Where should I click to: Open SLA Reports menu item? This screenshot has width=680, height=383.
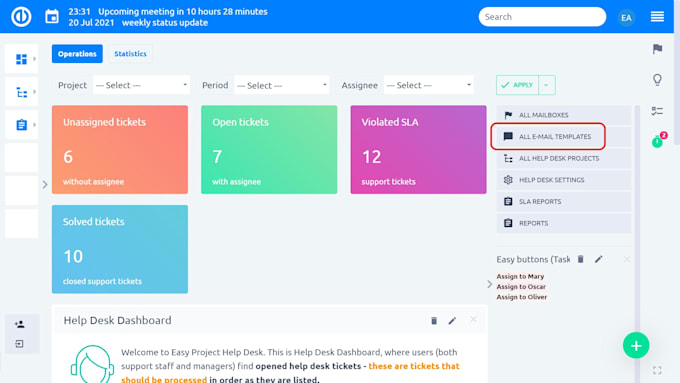coord(563,202)
